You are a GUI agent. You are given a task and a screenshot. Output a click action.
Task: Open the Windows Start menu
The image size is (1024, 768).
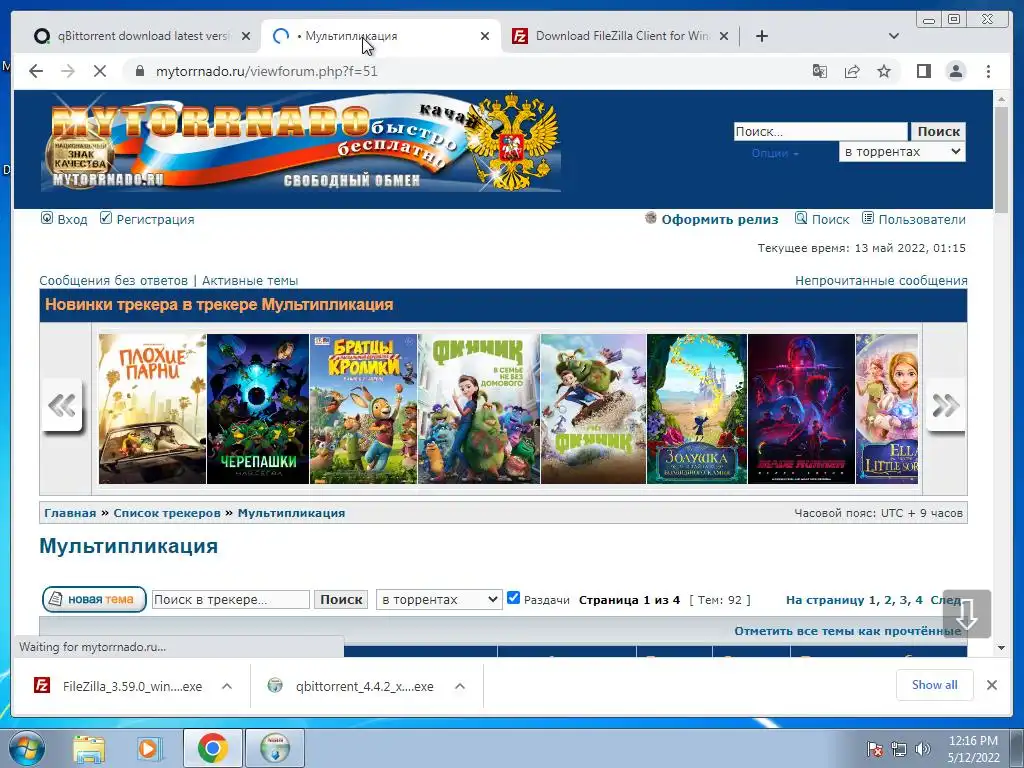[x=26, y=748]
